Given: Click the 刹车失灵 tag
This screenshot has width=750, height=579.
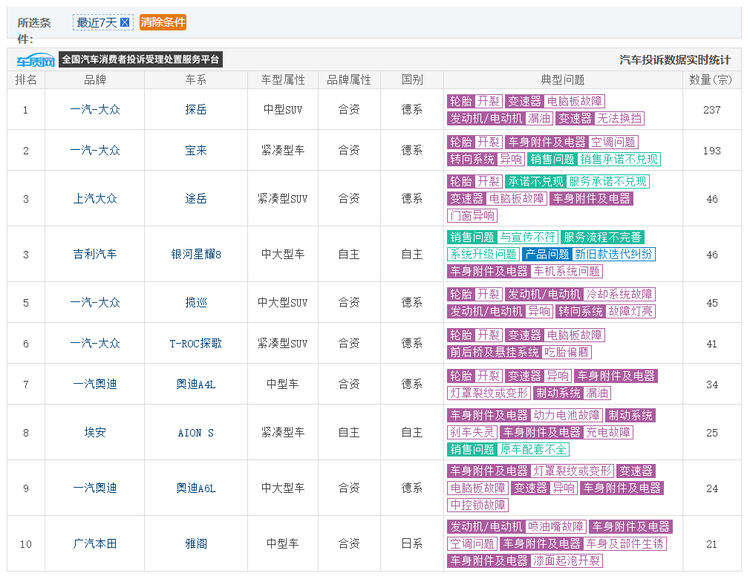Looking at the screenshot, I should [472, 433].
